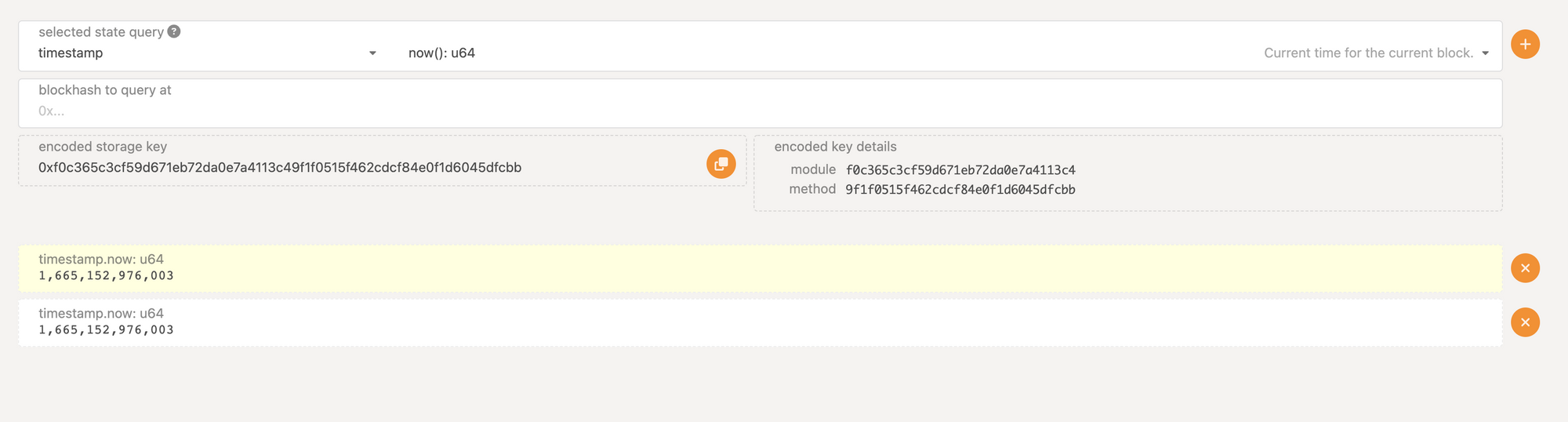Screen dimensions: 1568x422
Task: Remove the highlighted timestamp.now result
Action: (1525, 268)
